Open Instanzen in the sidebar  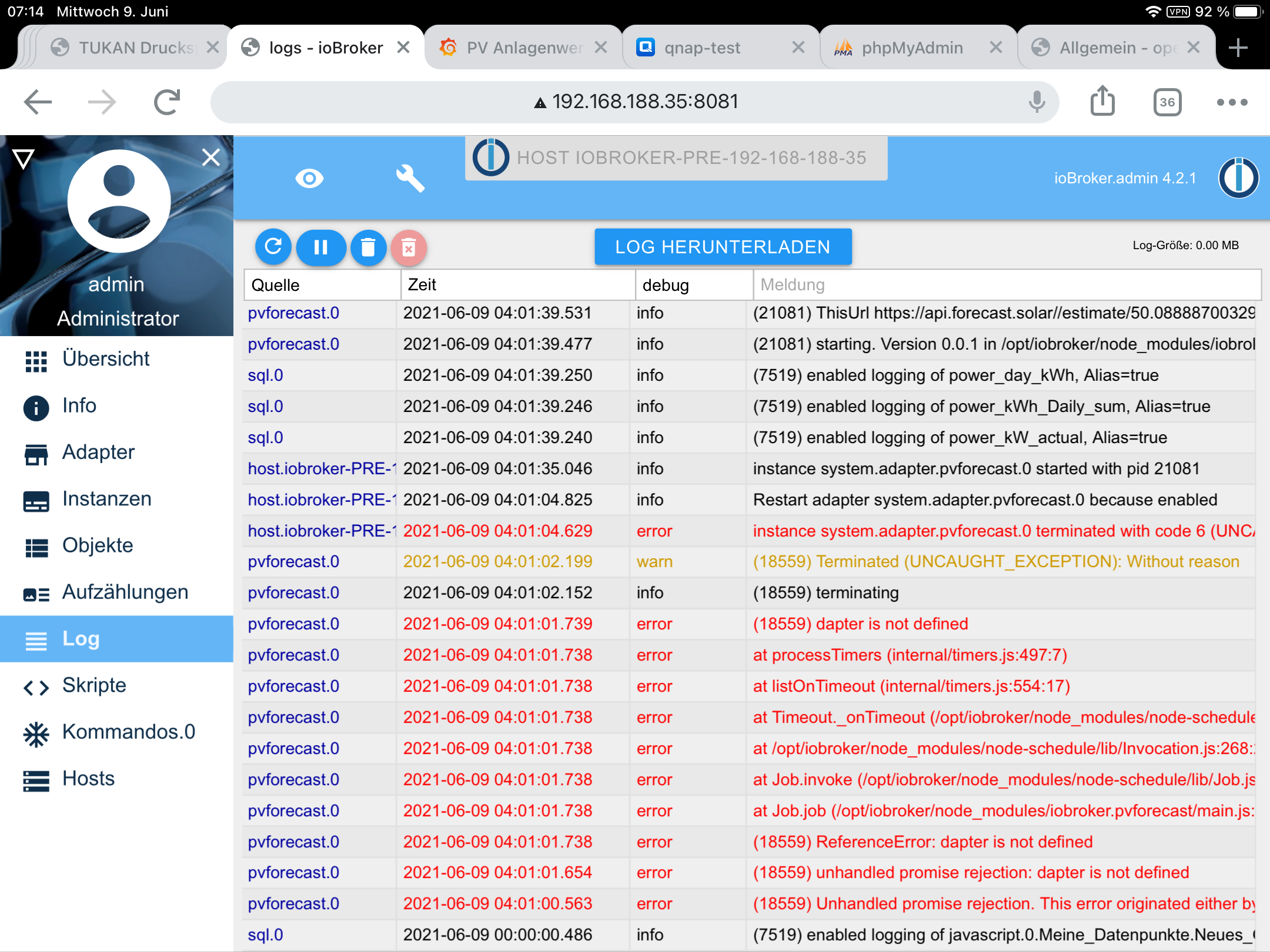[107, 499]
